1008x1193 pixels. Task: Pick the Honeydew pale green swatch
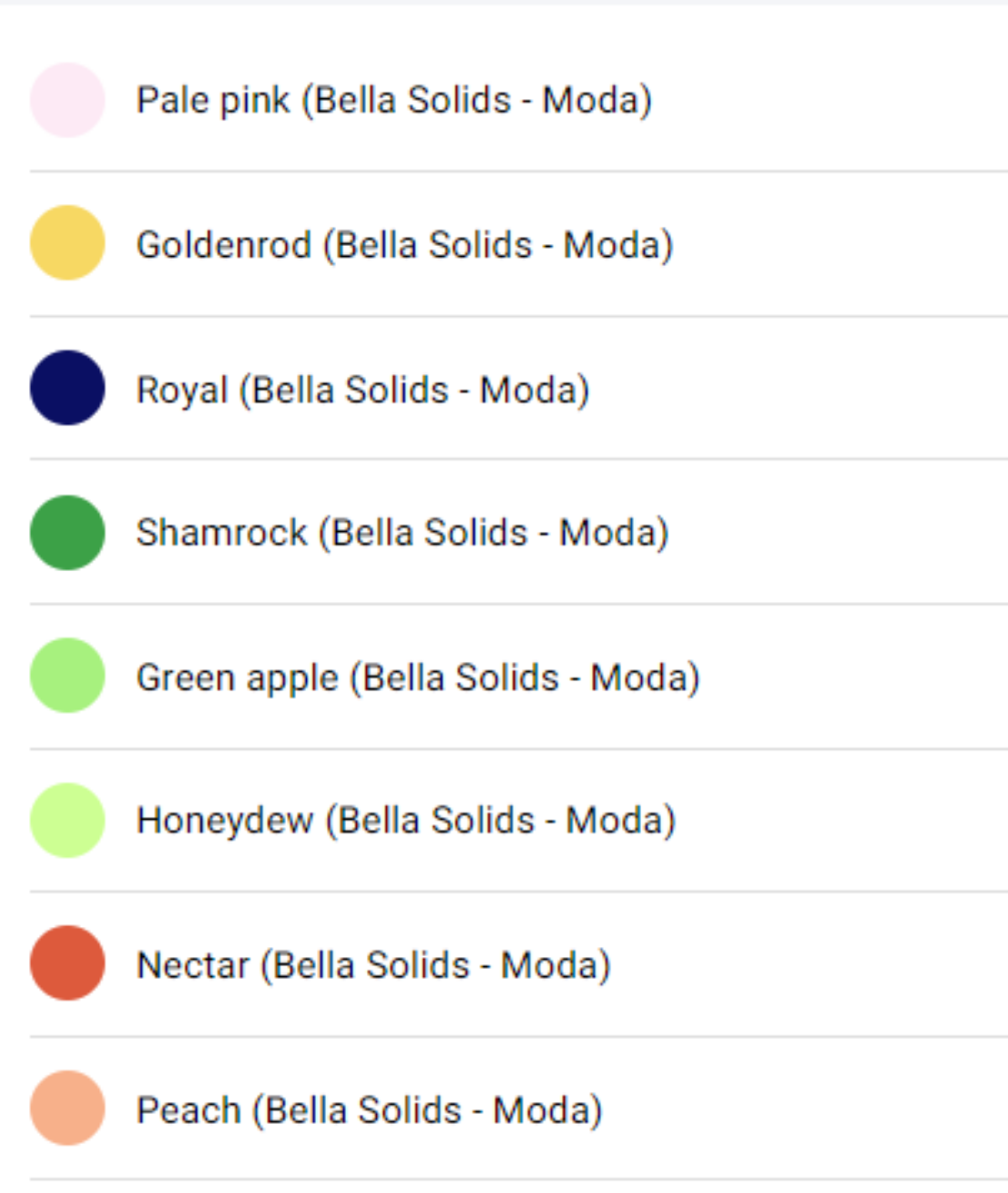(67, 821)
